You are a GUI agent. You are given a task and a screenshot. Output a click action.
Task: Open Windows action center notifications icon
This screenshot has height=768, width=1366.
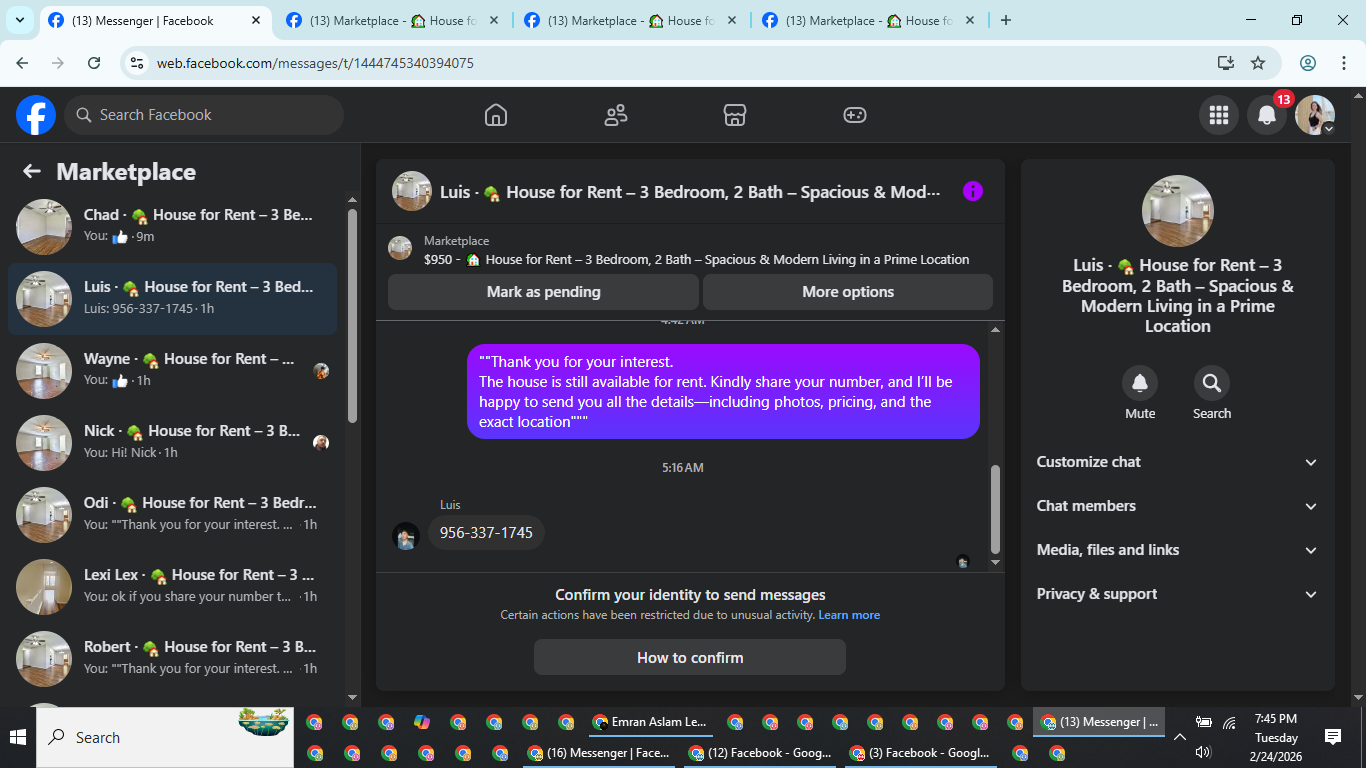click(1333, 737)
